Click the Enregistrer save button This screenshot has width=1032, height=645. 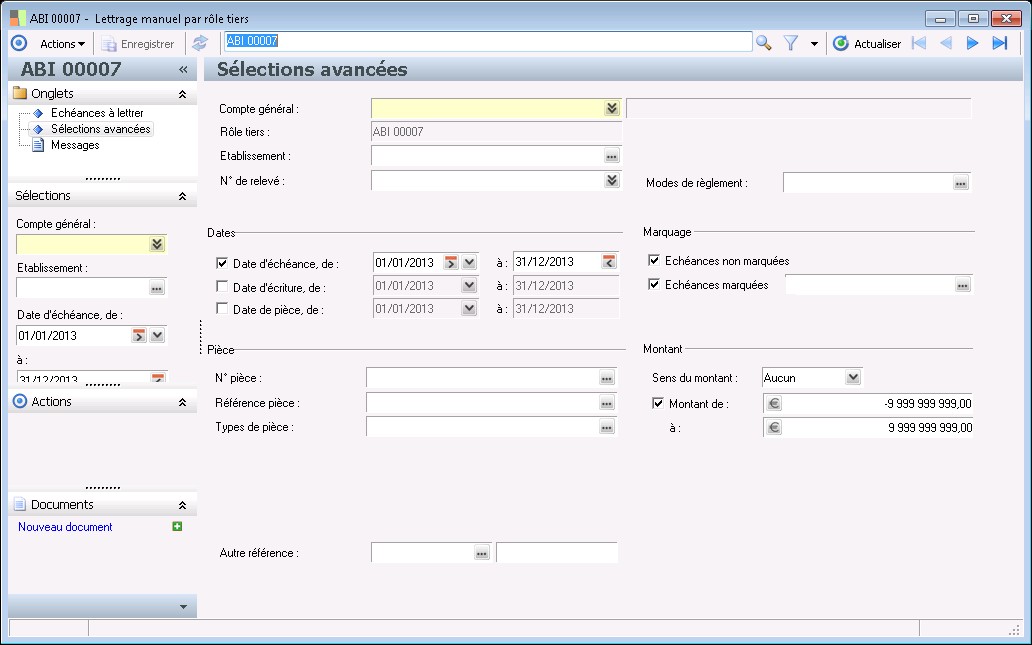coord(138,44)
